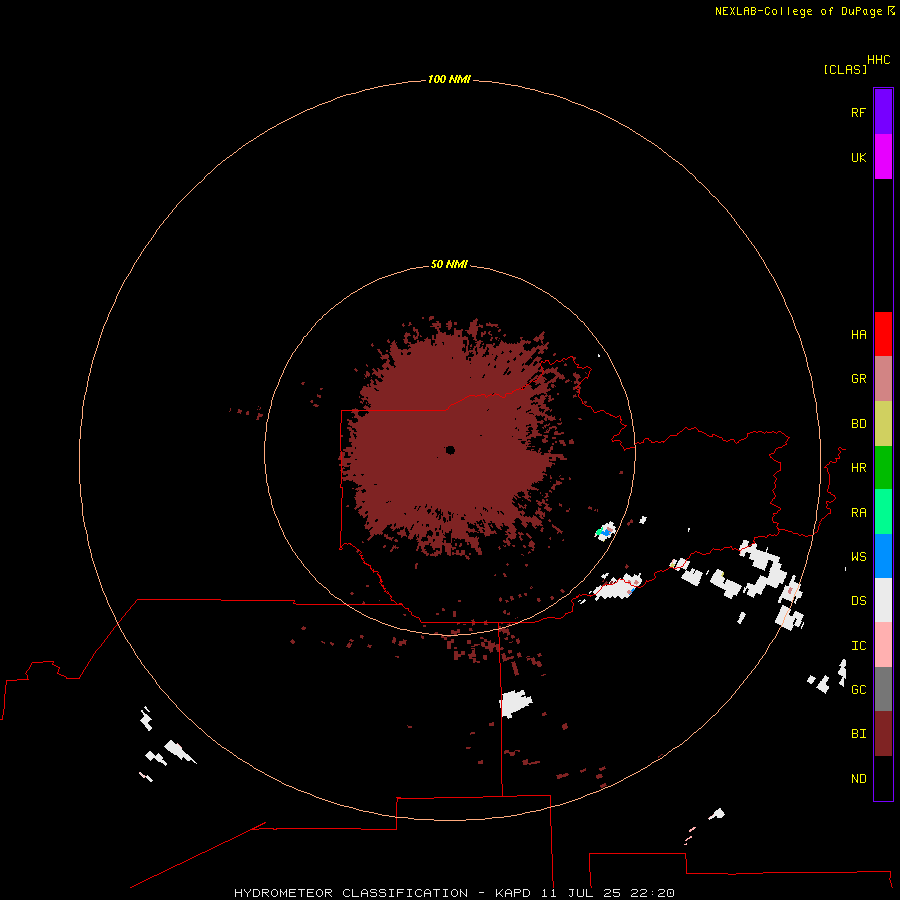Click the [CLAS] units label
The height and width of the screenshot is (900, 900).
845,69
